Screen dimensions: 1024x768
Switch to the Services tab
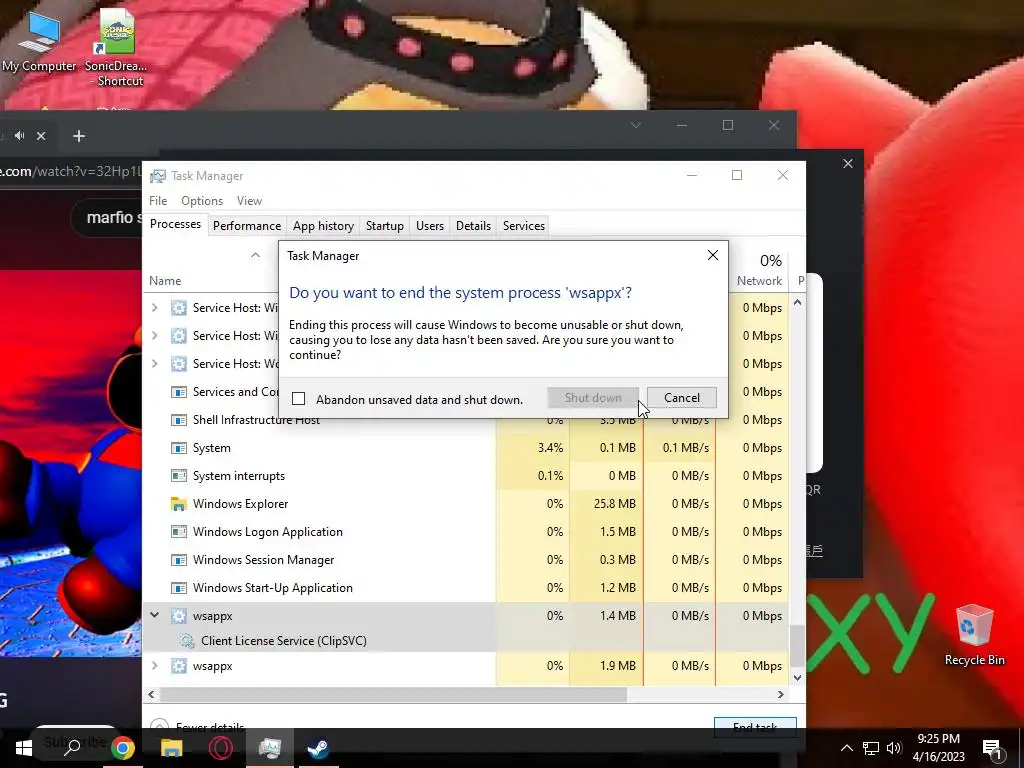coord(524,225)
